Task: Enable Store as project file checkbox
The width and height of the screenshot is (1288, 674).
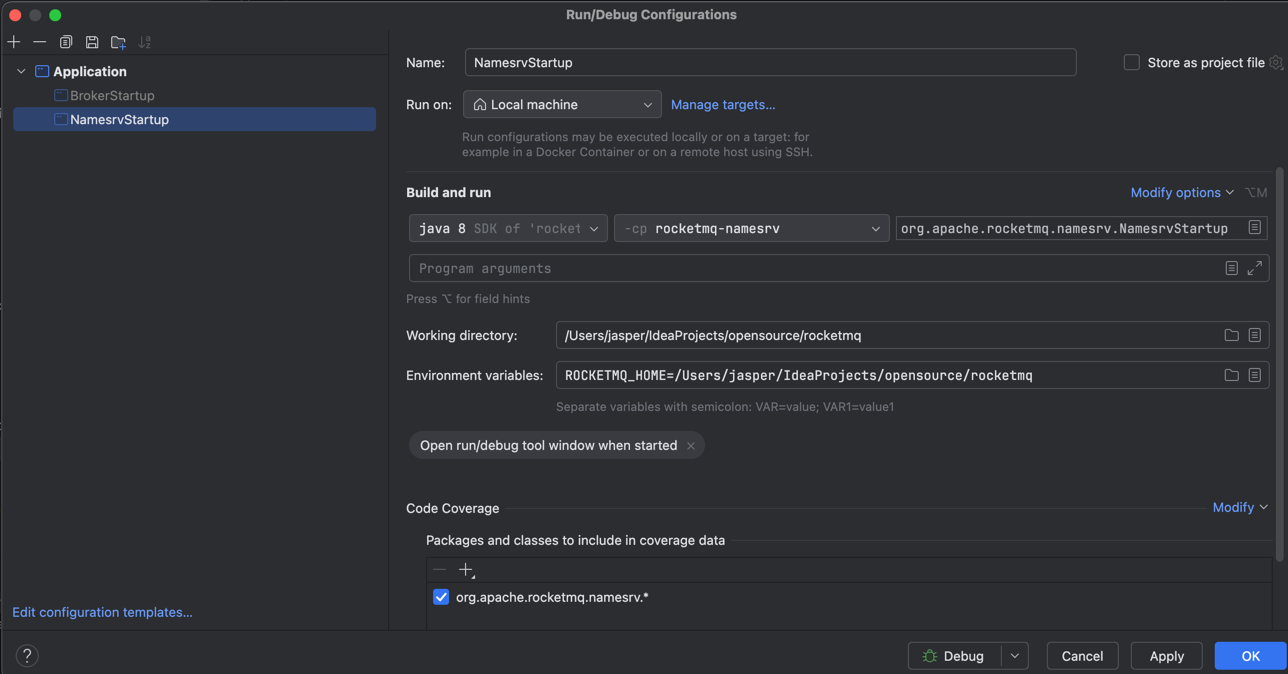Action: (1132, 62)
